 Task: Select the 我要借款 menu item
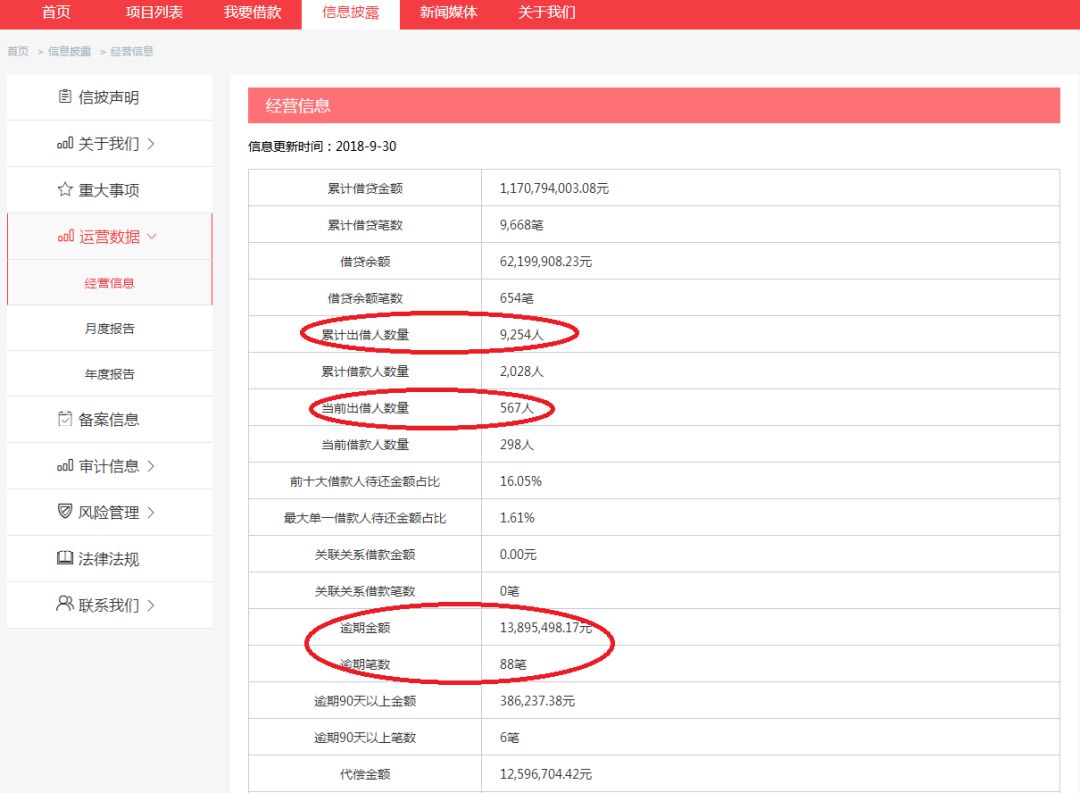[x=251, y=13]
